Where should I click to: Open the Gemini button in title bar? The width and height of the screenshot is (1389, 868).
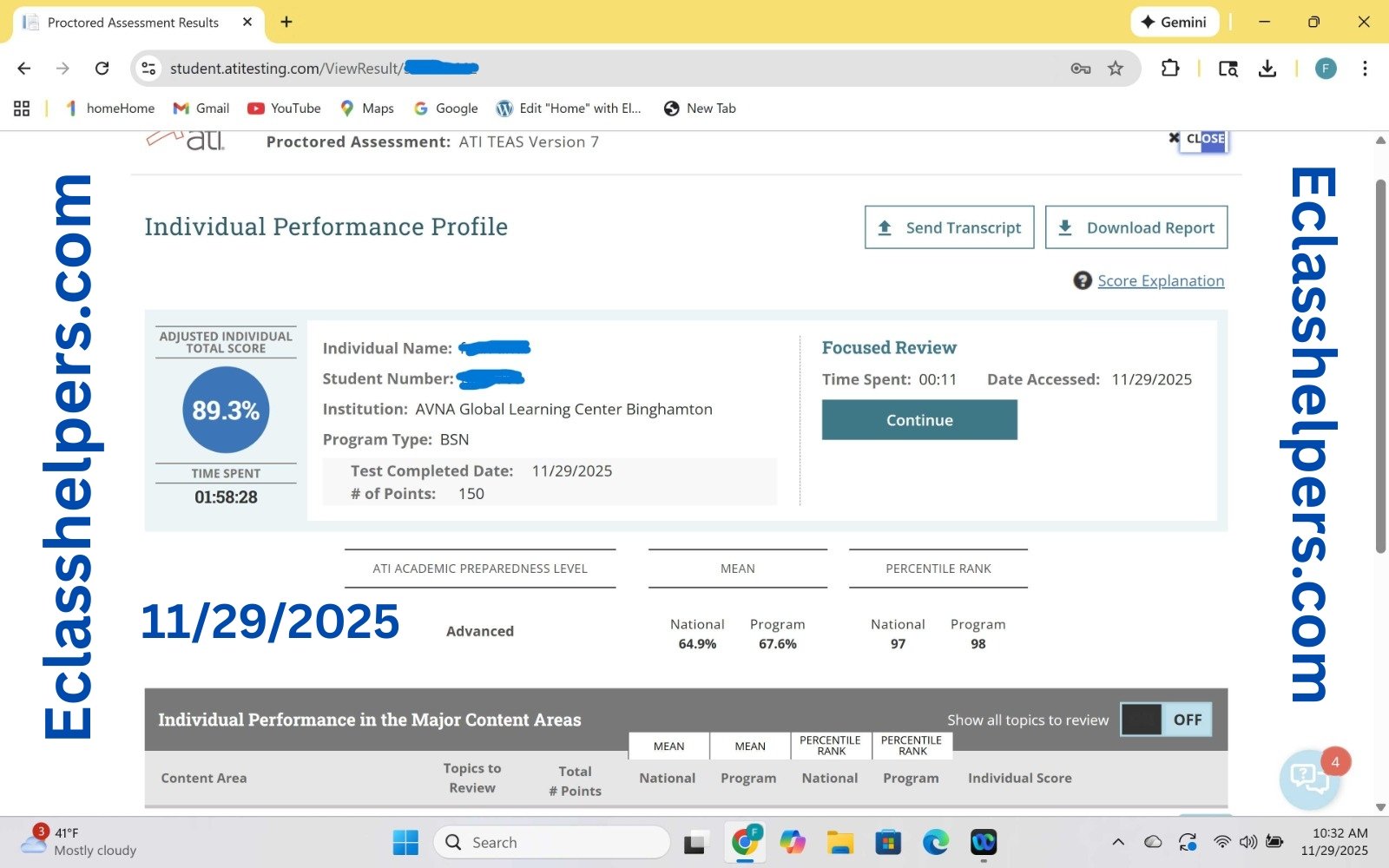pos(1174,22)
